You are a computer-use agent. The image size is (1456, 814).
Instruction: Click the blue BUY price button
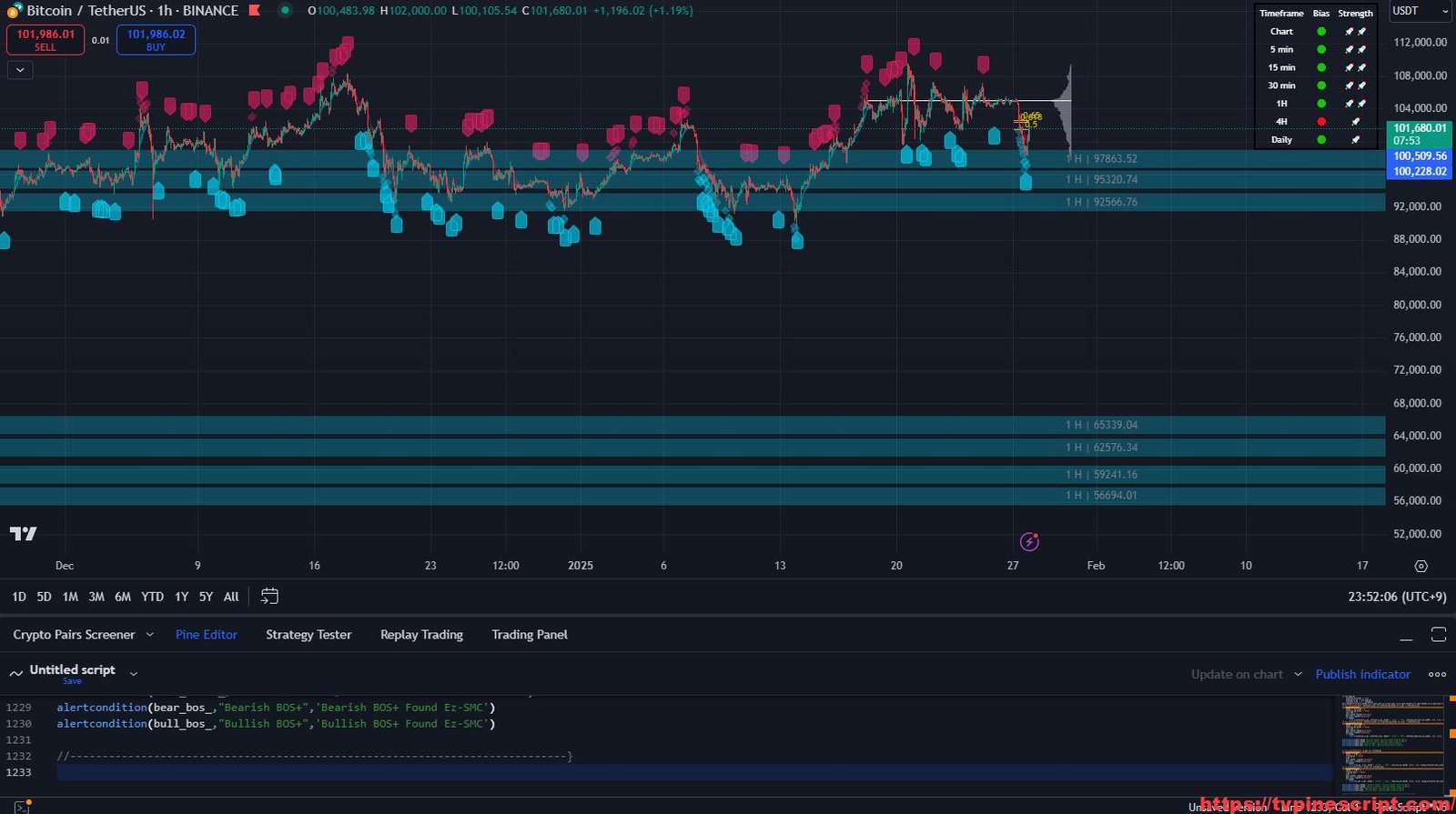click(156, 40)
